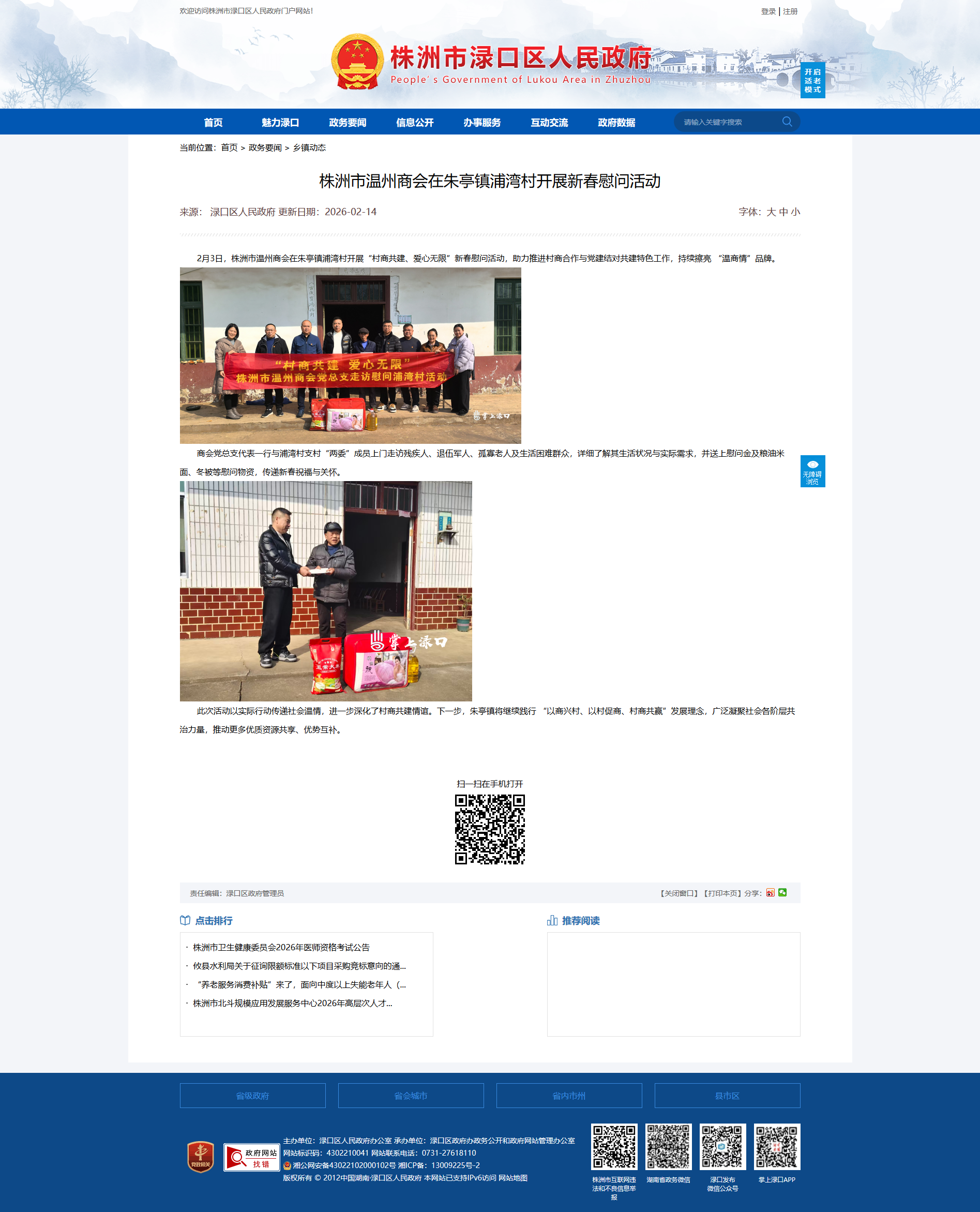Toggle 无障碍浏览 accessibility browsing

(x=812, y=471)
